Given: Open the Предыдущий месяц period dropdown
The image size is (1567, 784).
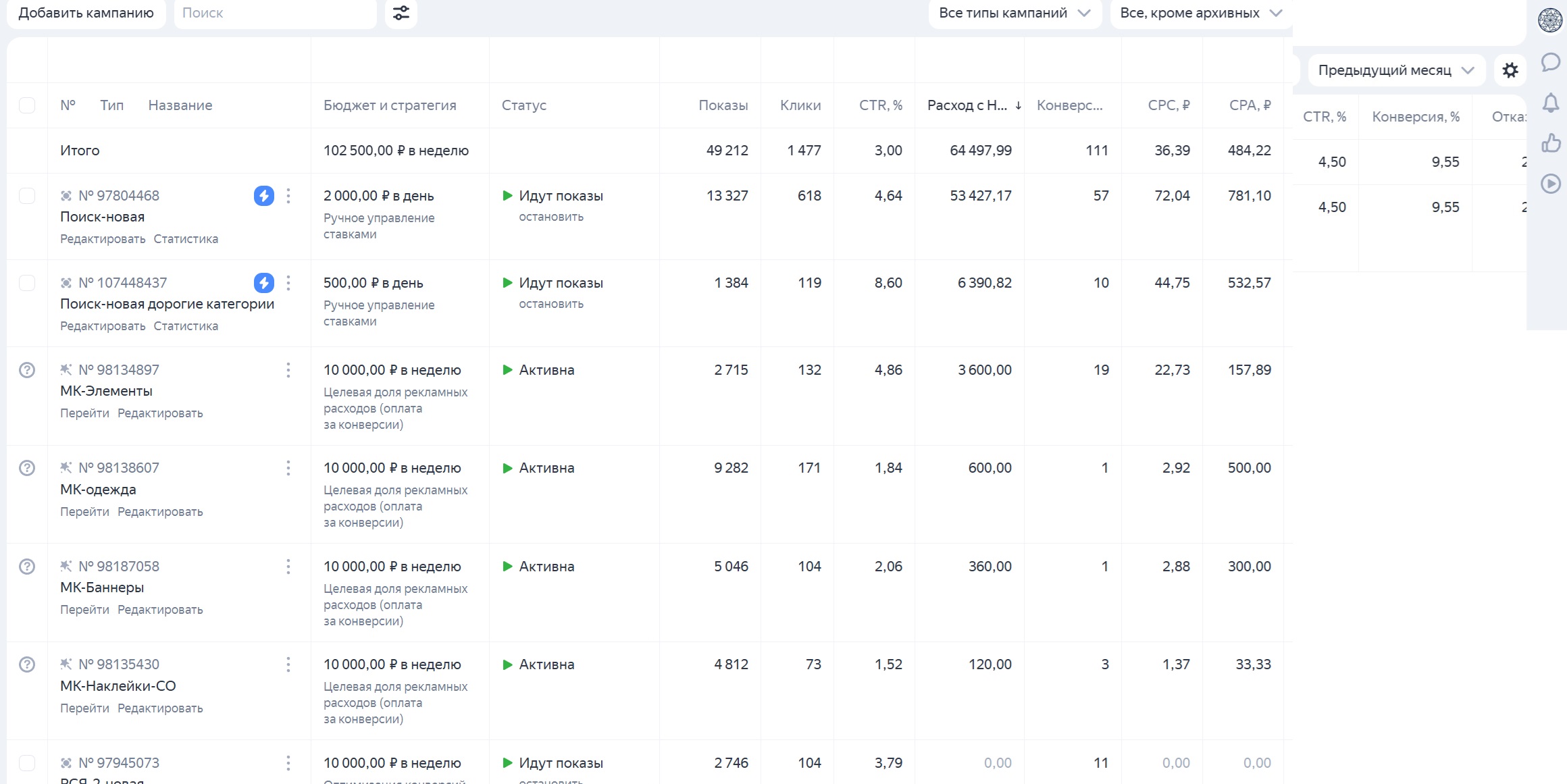Looking at the screenshot, I should click(x=1395, y=70).
